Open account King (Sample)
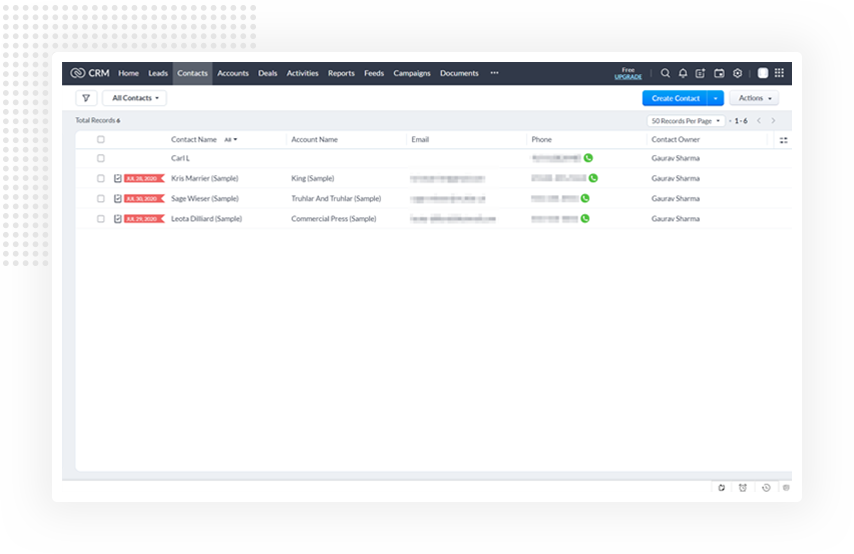Viewport: 854px width, 554px height. click(x=313, y=178)
